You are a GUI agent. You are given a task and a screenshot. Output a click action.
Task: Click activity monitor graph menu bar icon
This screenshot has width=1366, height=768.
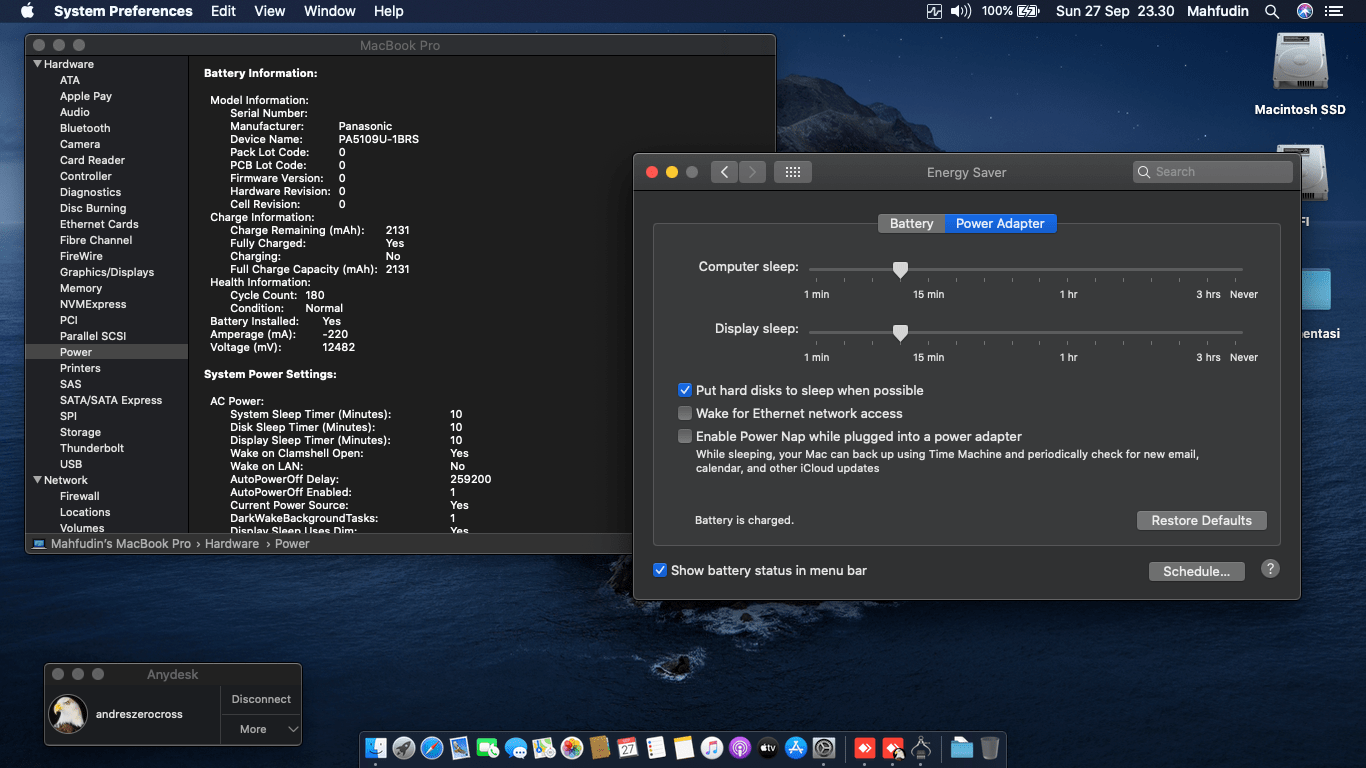[x=935, y=11]
